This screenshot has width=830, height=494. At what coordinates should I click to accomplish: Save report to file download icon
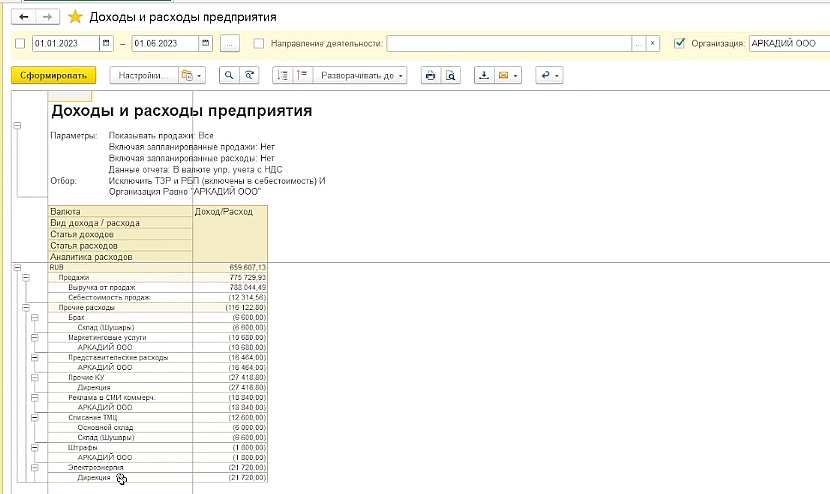[484, 76]
